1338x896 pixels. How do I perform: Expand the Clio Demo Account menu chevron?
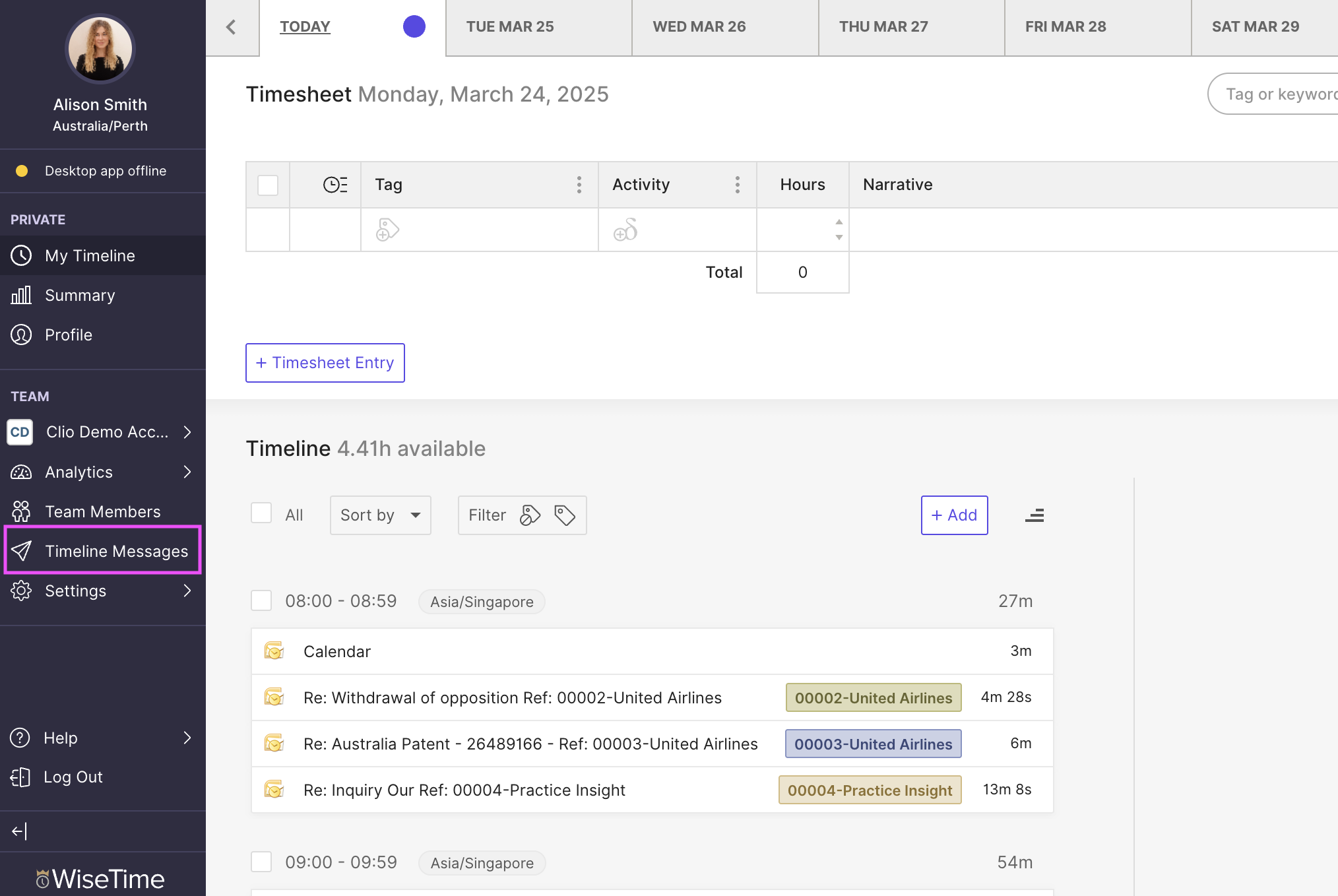tap(187, 432)
